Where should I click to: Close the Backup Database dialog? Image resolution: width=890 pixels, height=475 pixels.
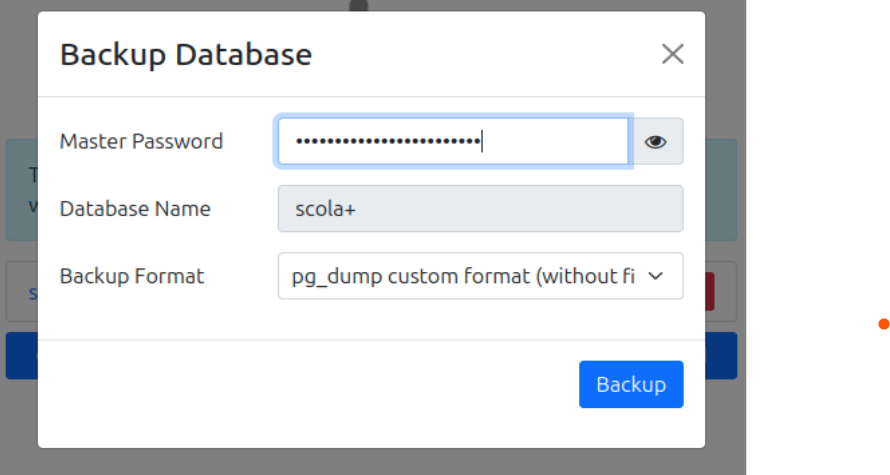672,54
